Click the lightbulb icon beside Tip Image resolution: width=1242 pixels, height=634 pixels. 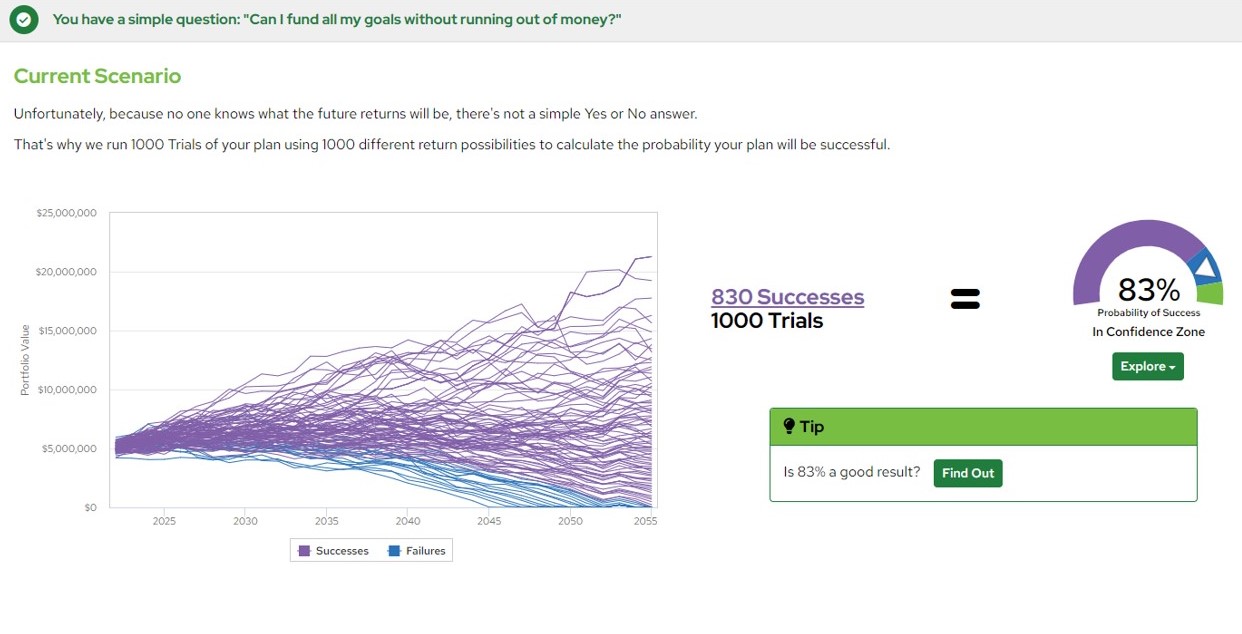[789, 427]
